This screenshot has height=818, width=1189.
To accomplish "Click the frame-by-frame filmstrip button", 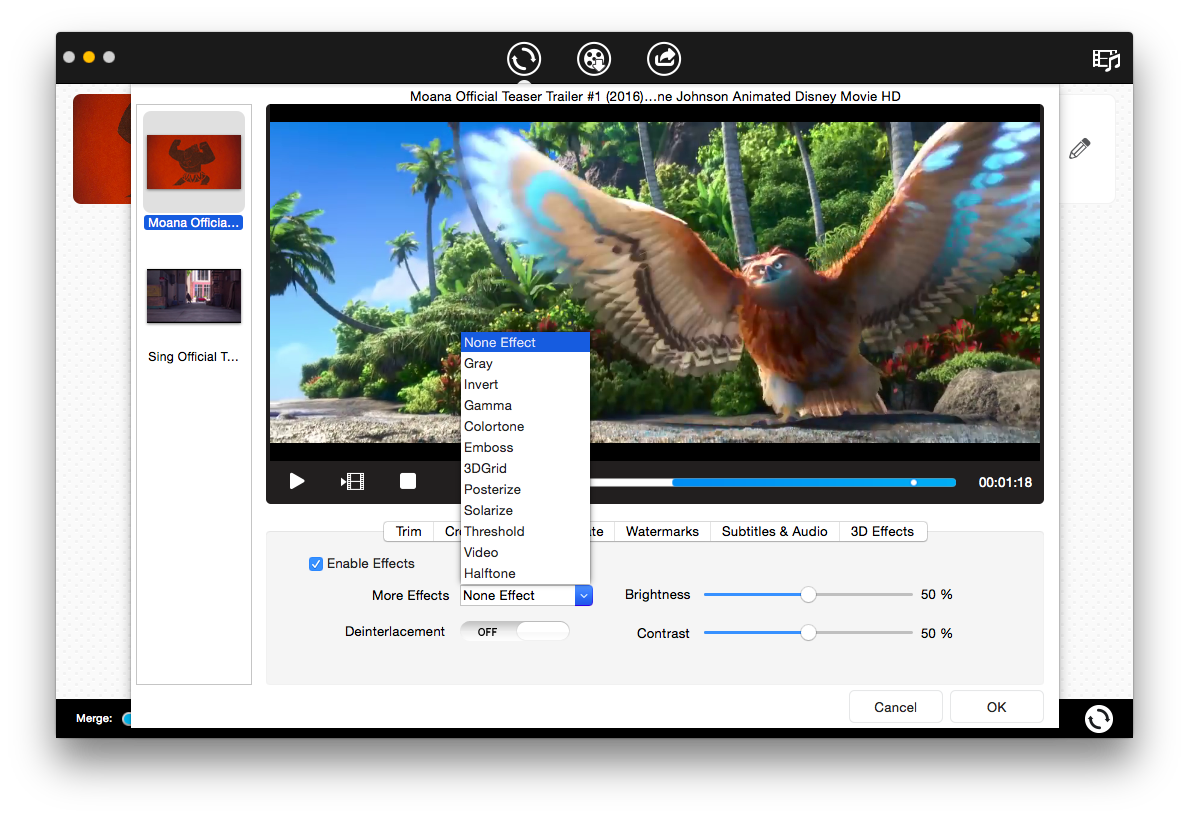I will (353, 481).
